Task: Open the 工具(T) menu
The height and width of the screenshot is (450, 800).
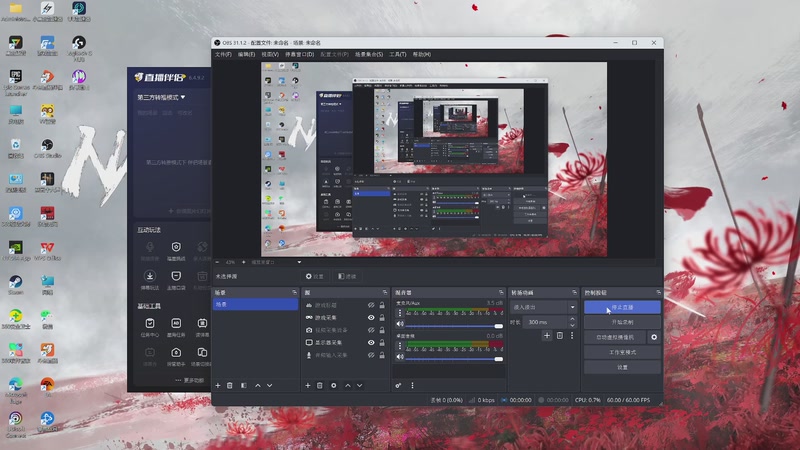Action: [397, 54]
